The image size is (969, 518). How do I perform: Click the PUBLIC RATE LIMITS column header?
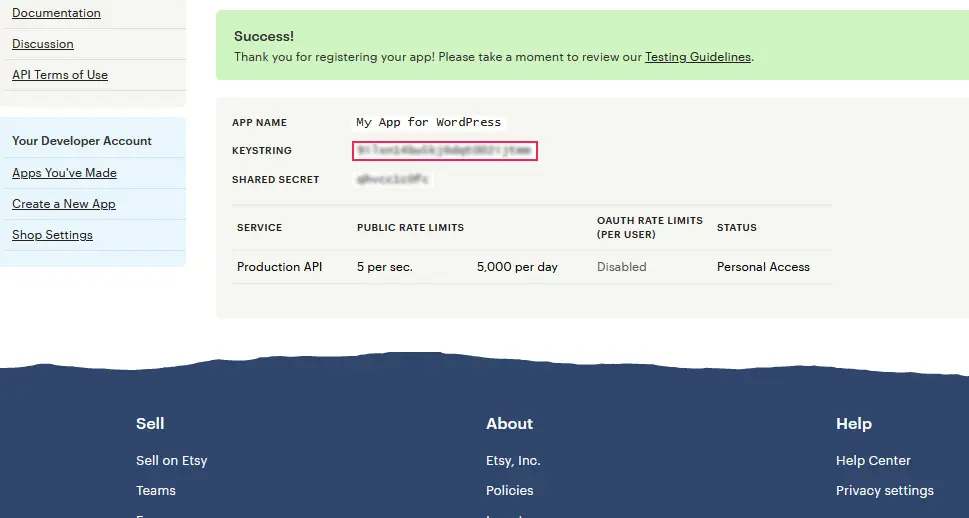[410, 227]
